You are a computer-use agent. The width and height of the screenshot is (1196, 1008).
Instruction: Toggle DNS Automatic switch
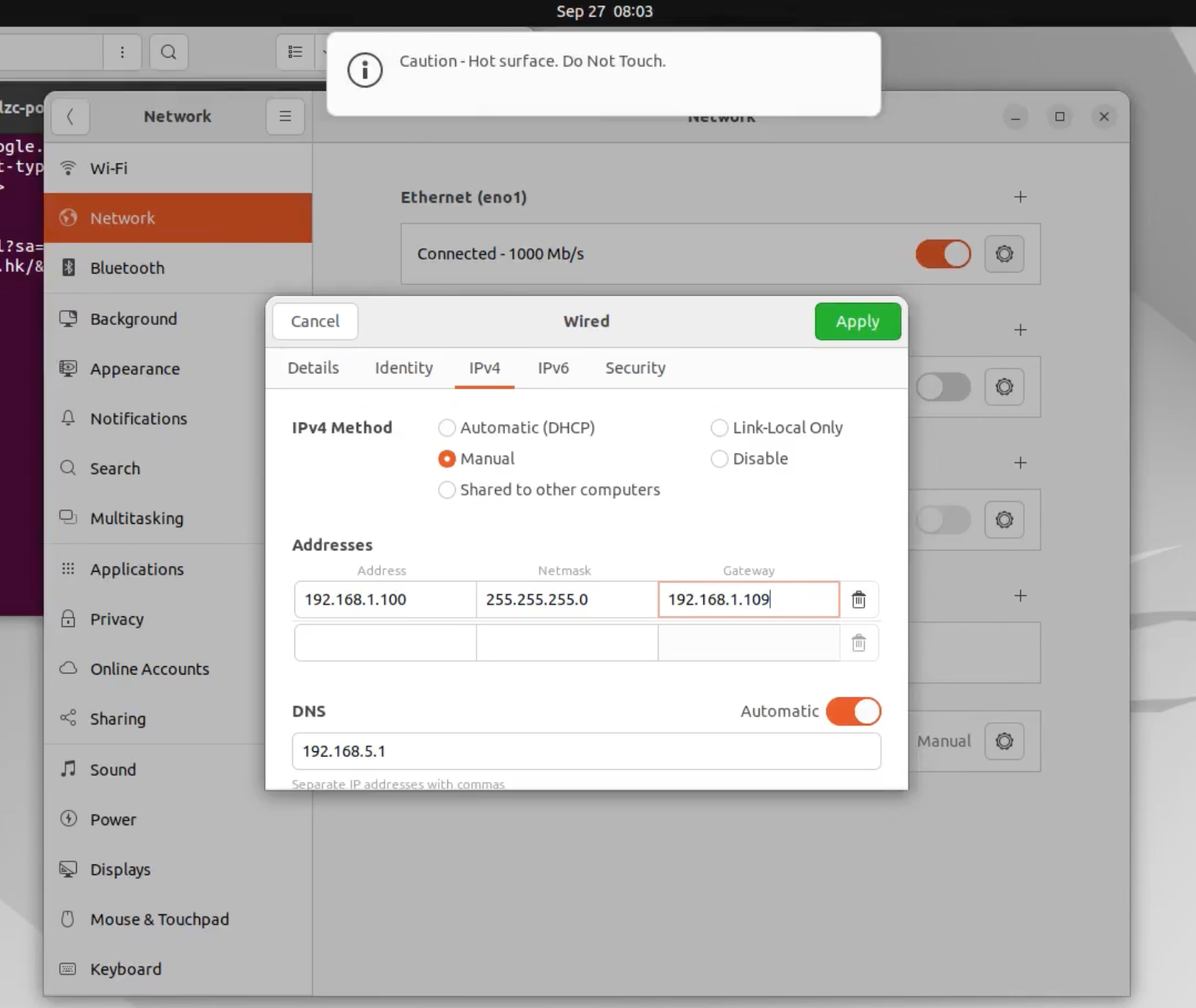coord(853,711)
